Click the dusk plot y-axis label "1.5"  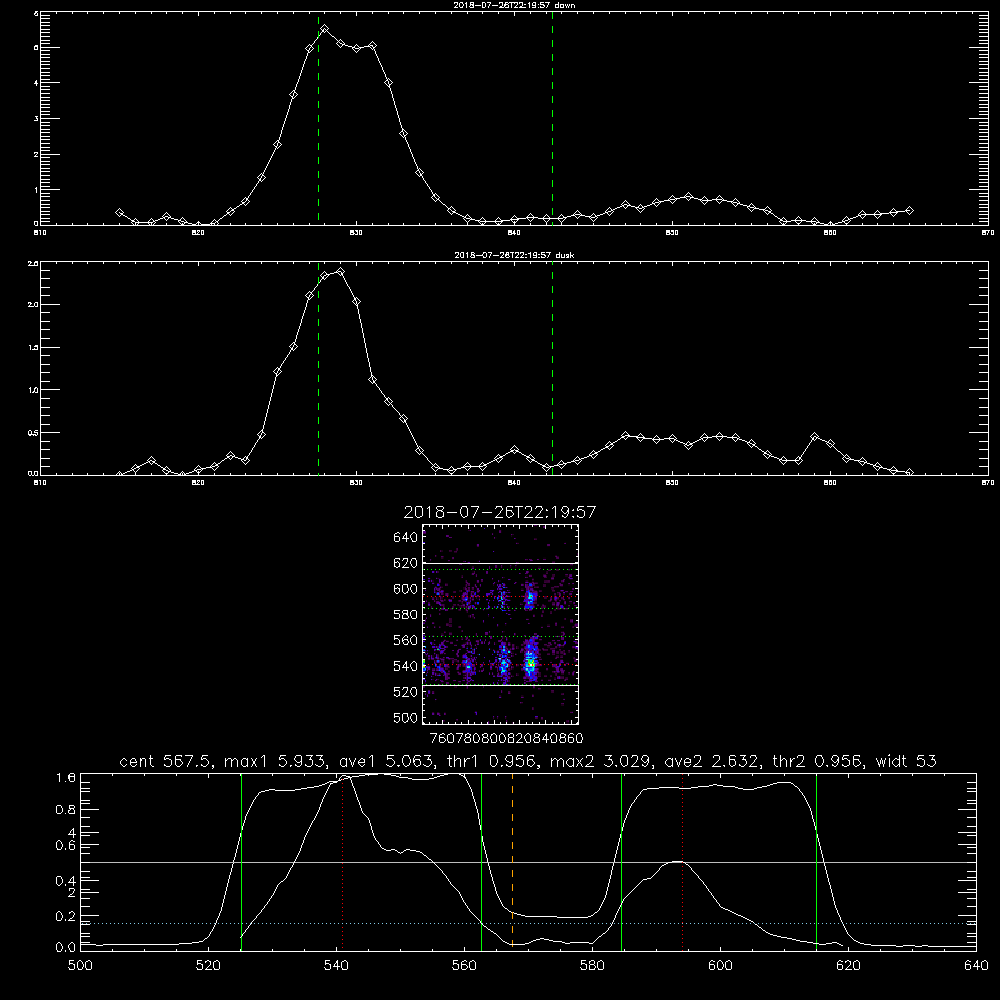(33, 348)
